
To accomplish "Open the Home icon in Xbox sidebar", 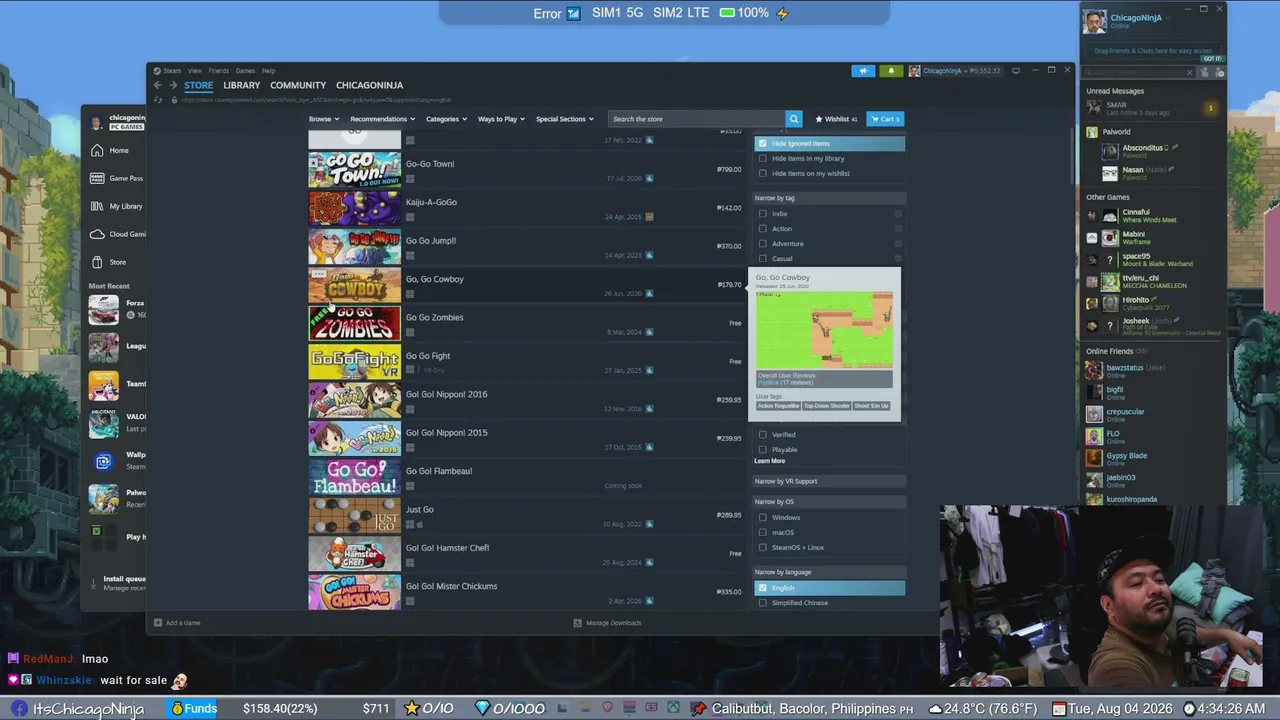I will point(97,150).
